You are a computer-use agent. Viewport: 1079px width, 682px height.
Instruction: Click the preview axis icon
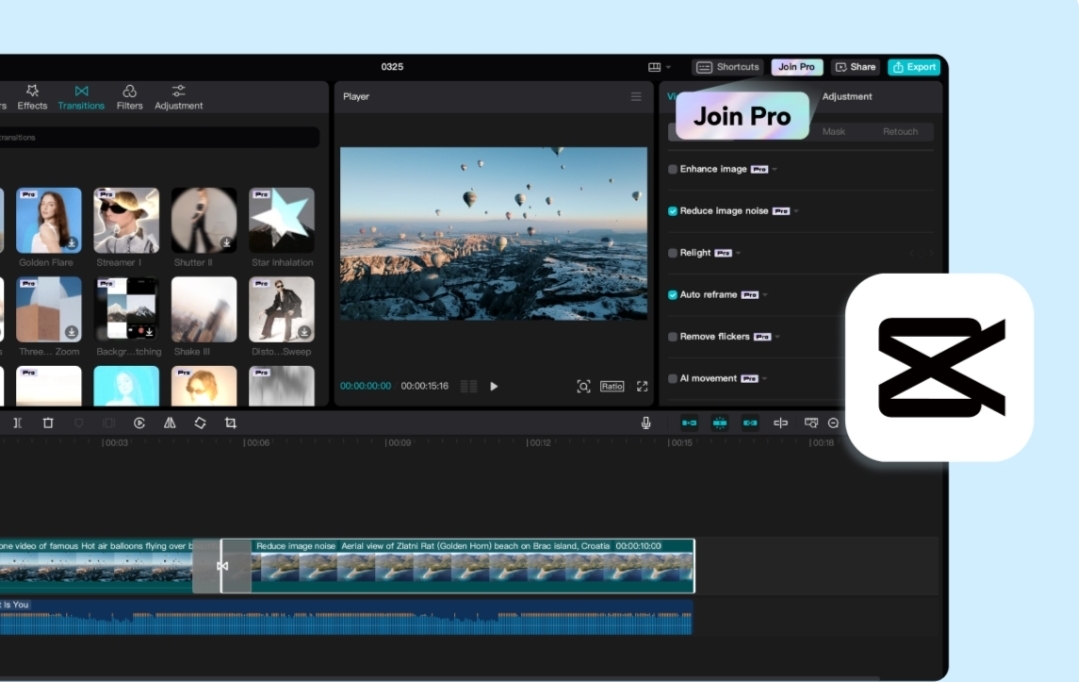click(780, 423)
